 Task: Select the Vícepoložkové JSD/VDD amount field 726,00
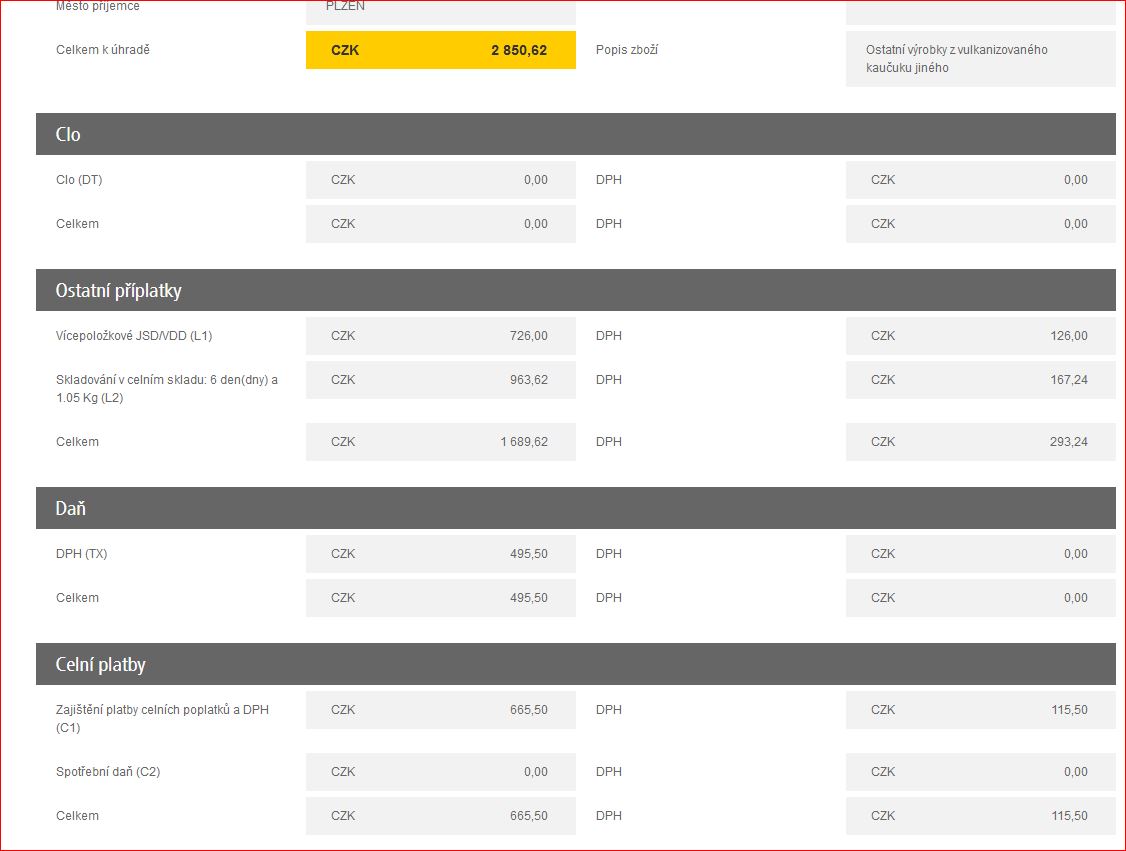coord(440,336)
